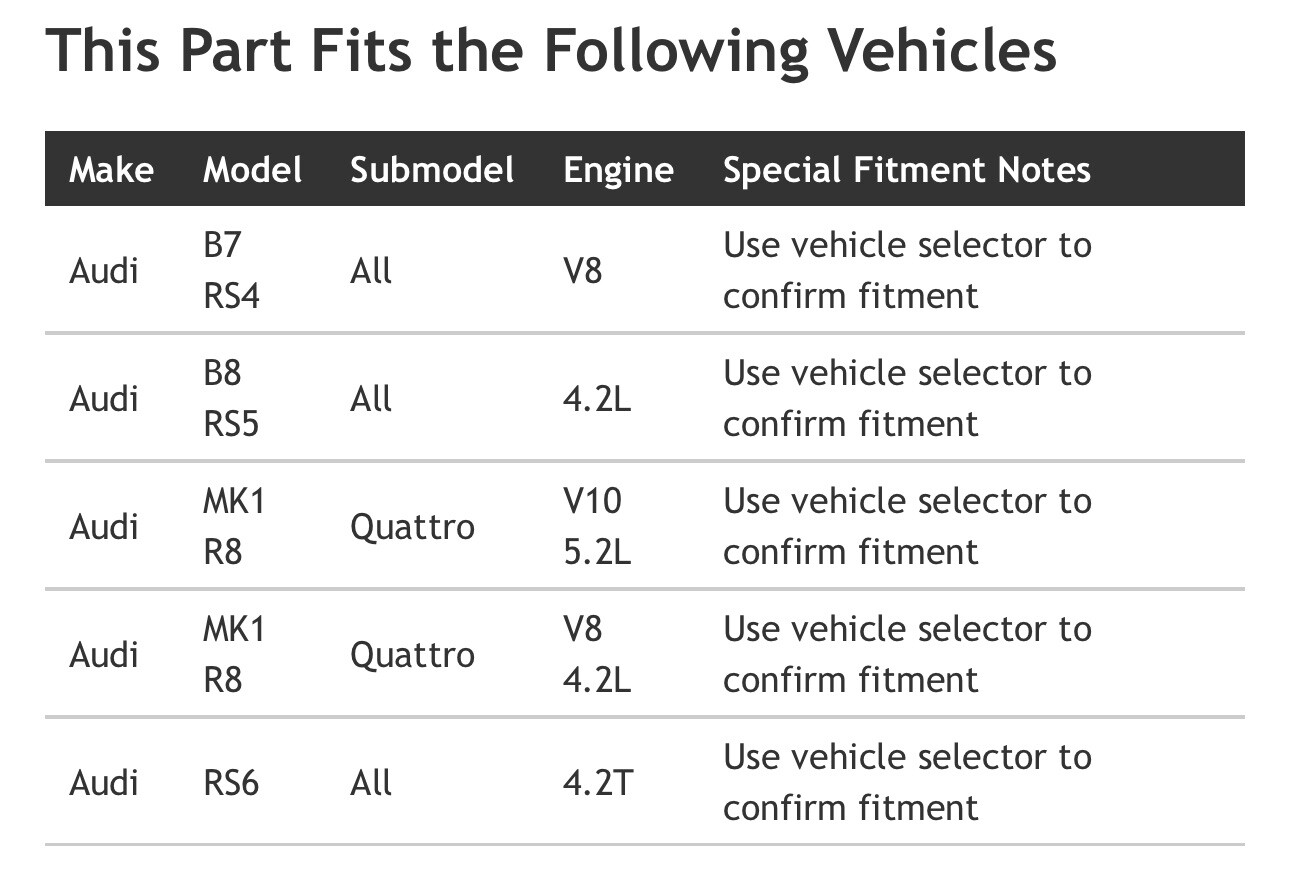Select Quattro submodel in V10 row
The width and height of the screenshot is (1290, 877).
[412, 526]
